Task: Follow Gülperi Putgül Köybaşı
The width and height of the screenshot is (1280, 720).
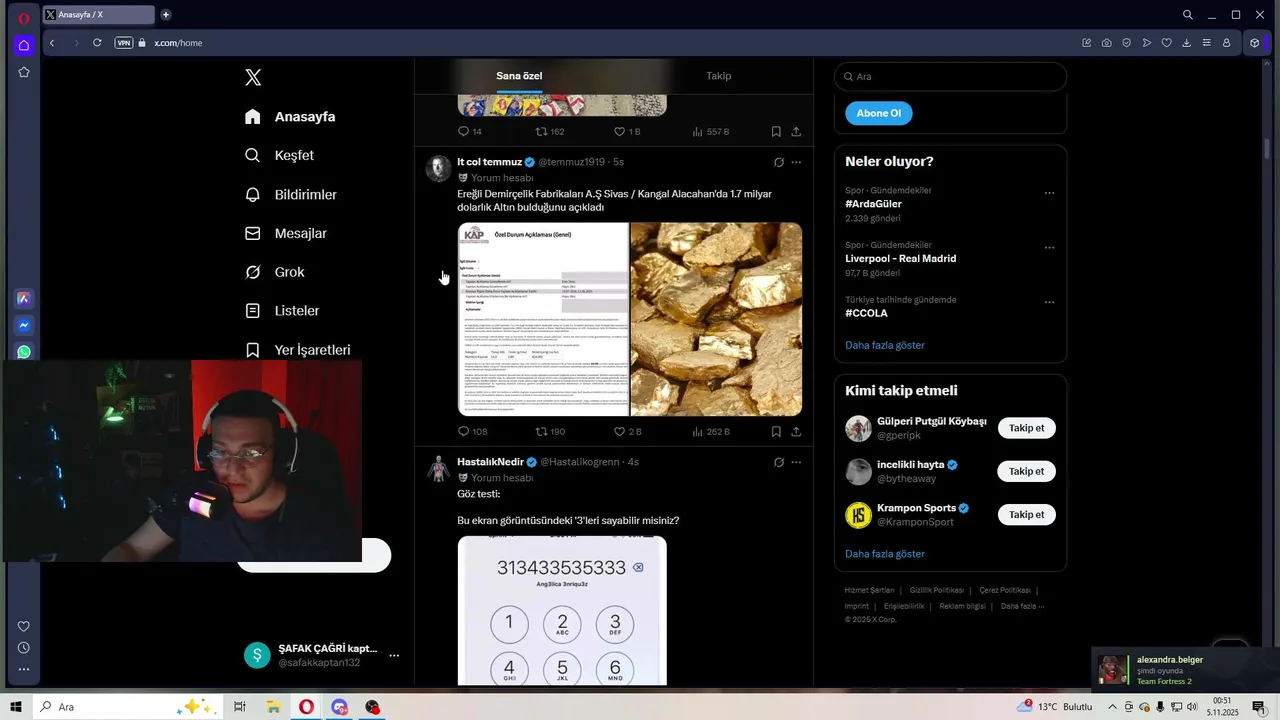Action: [1026, 428]
